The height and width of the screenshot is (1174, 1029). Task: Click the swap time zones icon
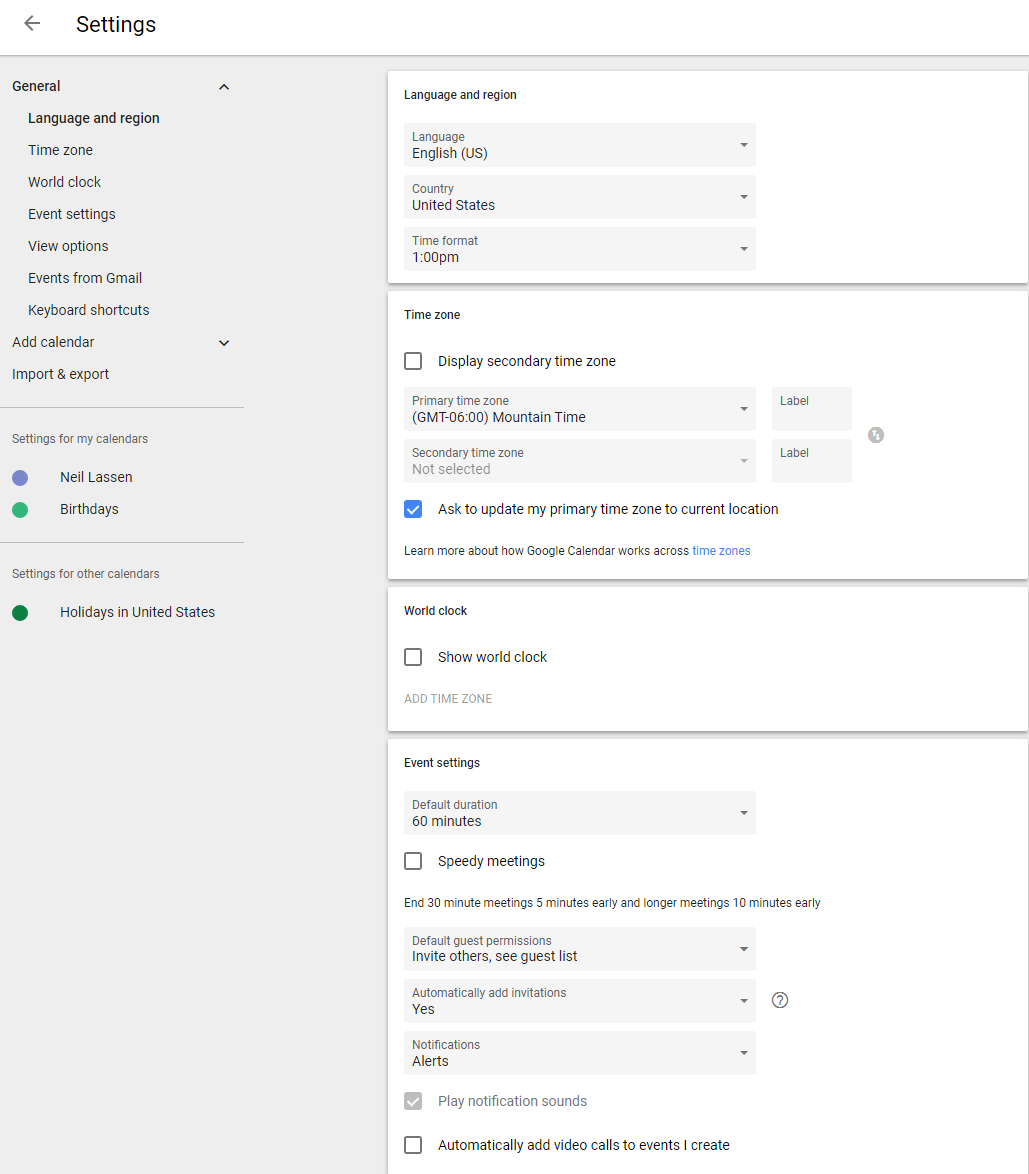click(x=875, y=435)
